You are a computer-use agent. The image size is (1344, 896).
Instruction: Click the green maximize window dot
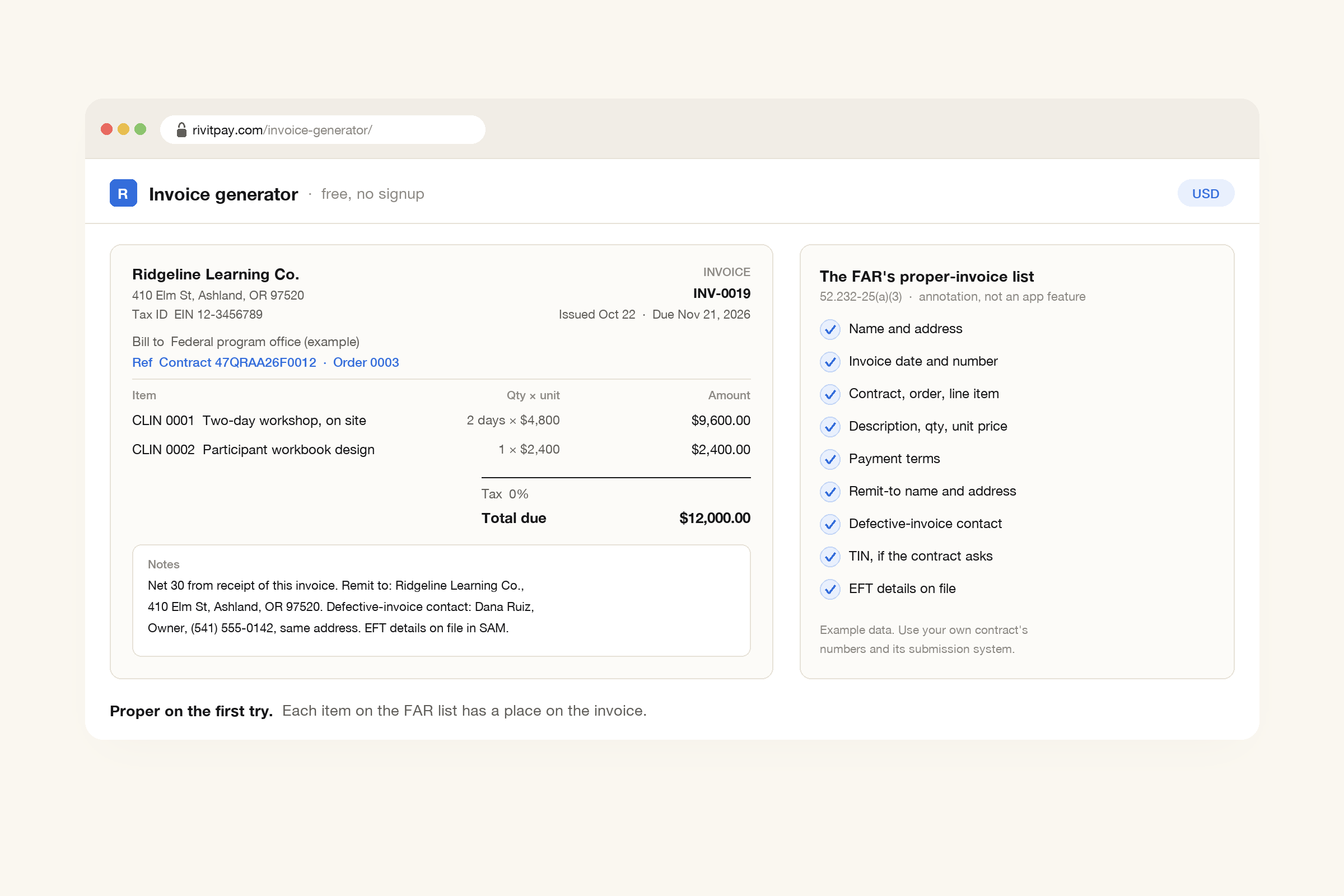click(140, 129)
